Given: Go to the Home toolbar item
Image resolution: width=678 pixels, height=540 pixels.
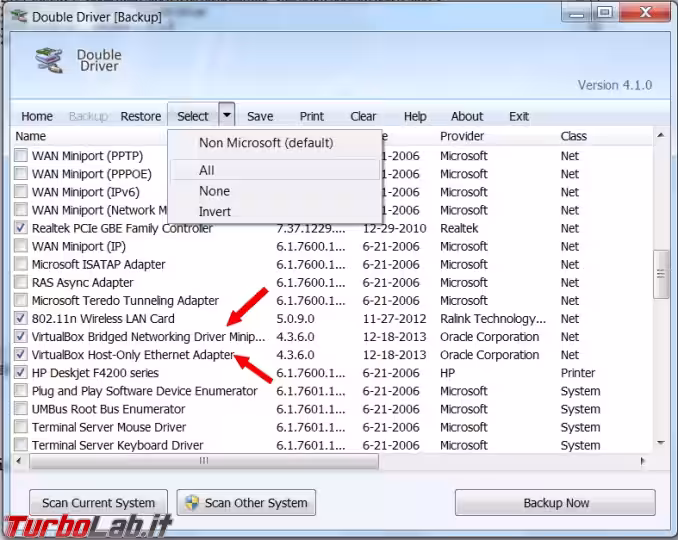Looking at the screenshot, I should pos(37,116).
